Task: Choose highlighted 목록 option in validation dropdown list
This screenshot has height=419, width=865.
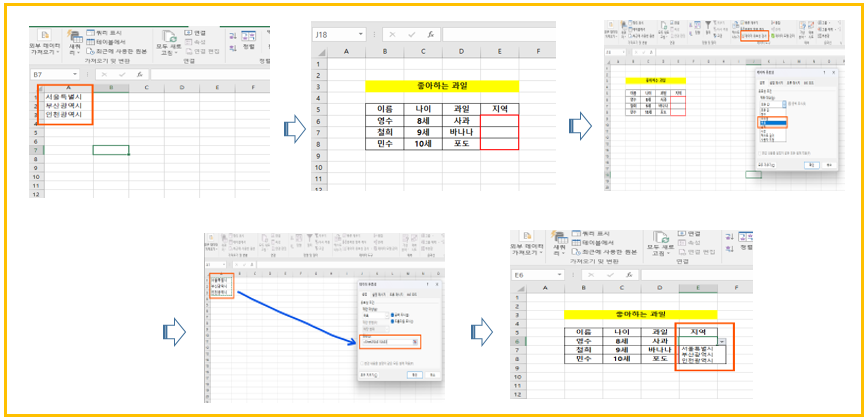Action: pos(773,123)
